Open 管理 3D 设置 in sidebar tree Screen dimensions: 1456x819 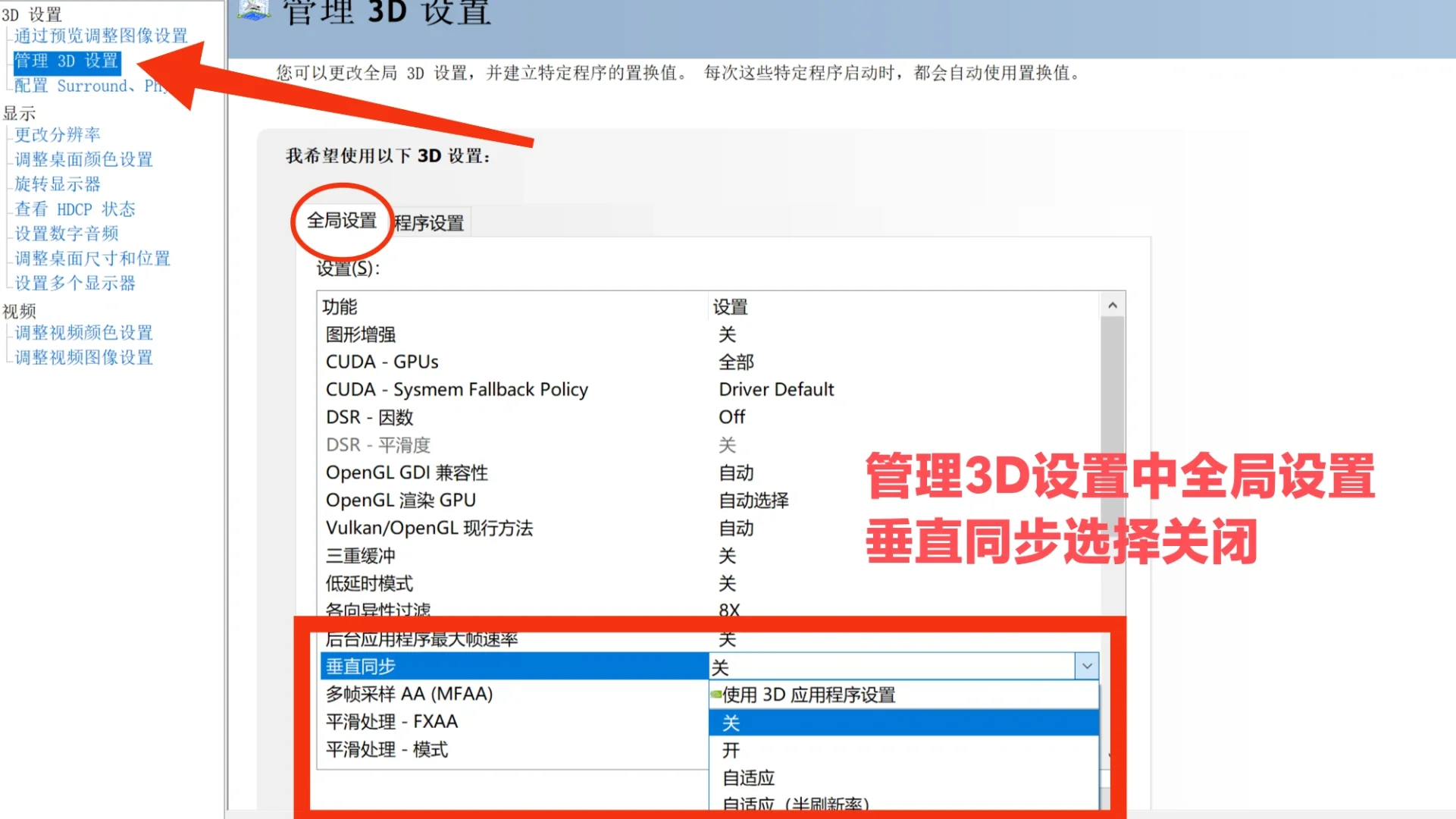67,61
